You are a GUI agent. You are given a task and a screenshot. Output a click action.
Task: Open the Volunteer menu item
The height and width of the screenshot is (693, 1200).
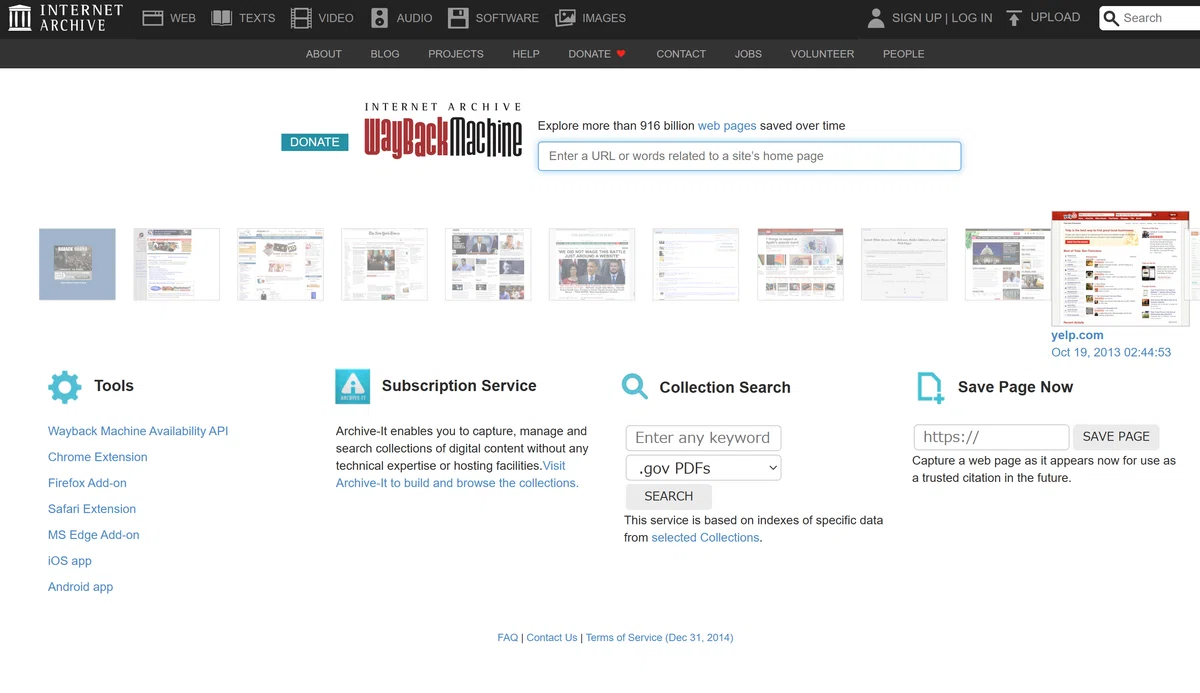[822, 54]
